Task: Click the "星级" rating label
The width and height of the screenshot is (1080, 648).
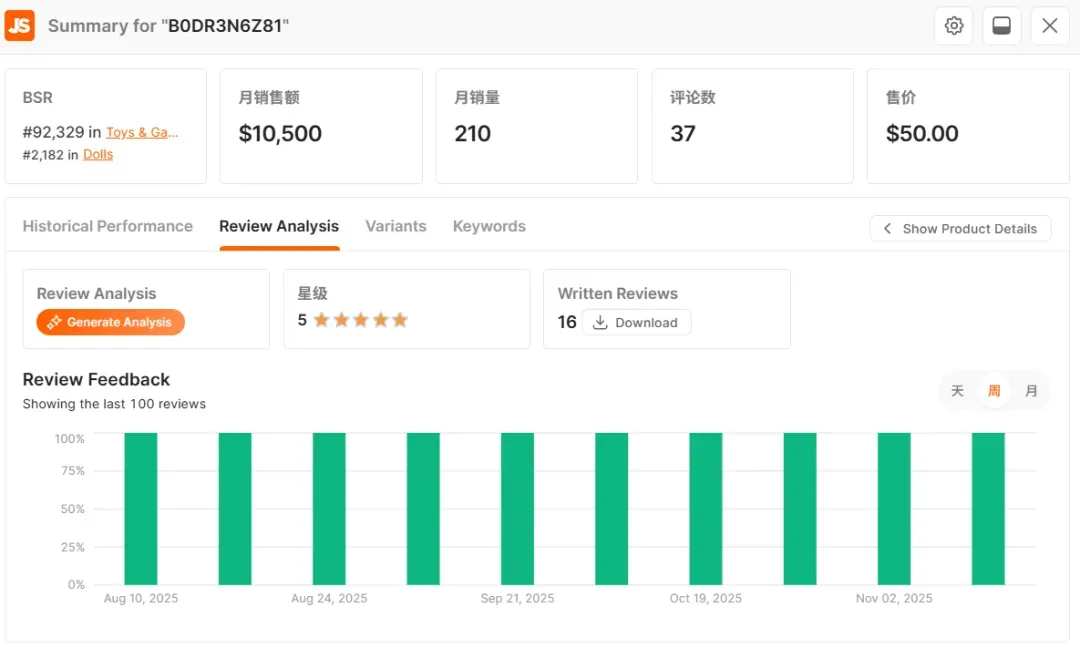Action: click(x=312, y=293)
